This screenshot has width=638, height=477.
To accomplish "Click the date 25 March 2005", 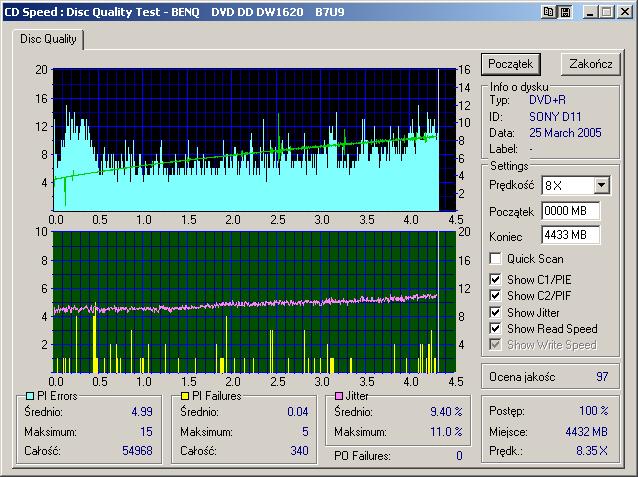I will pyautogui.click(x=565, y=133).
